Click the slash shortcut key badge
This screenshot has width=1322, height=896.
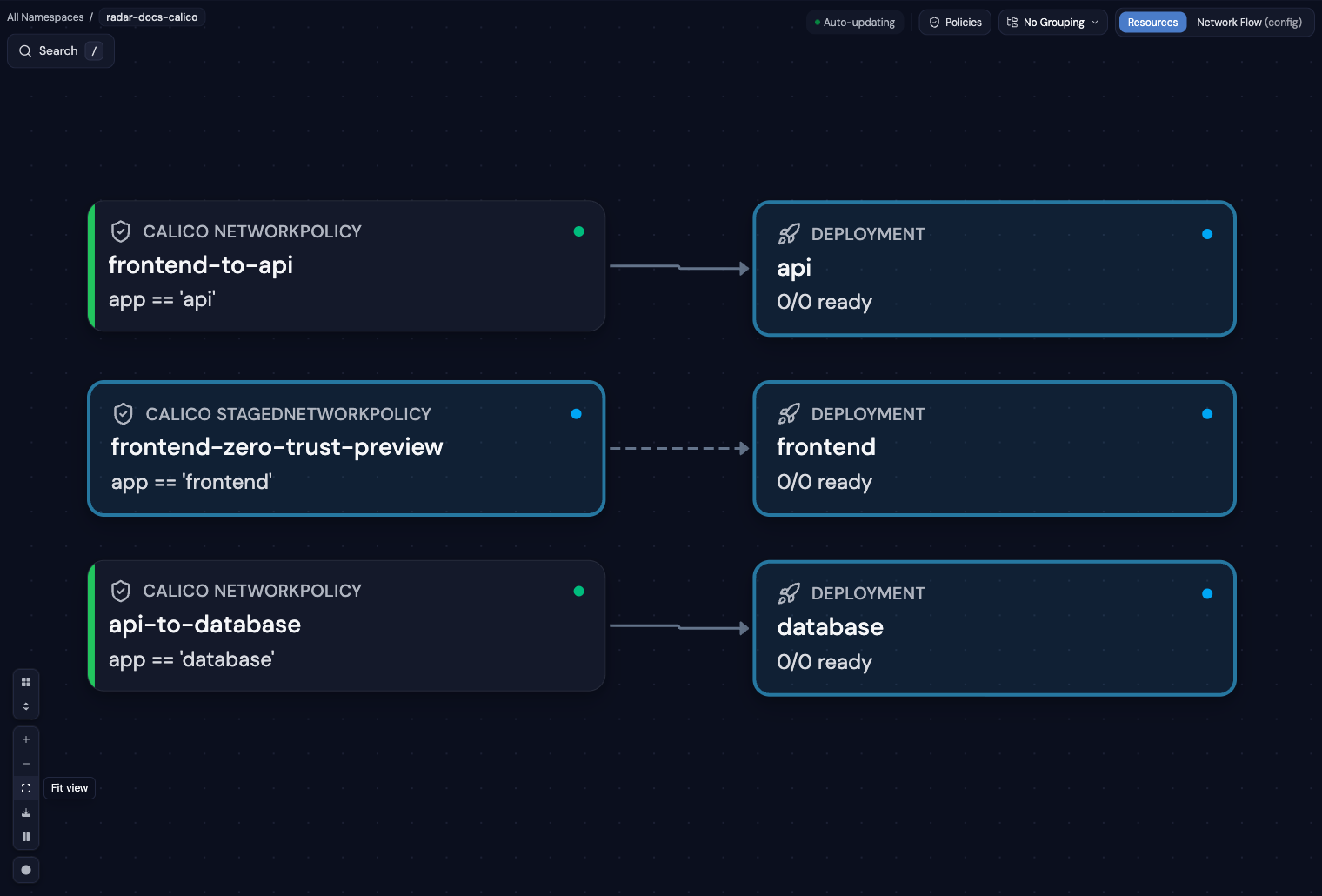click(95, 50)
